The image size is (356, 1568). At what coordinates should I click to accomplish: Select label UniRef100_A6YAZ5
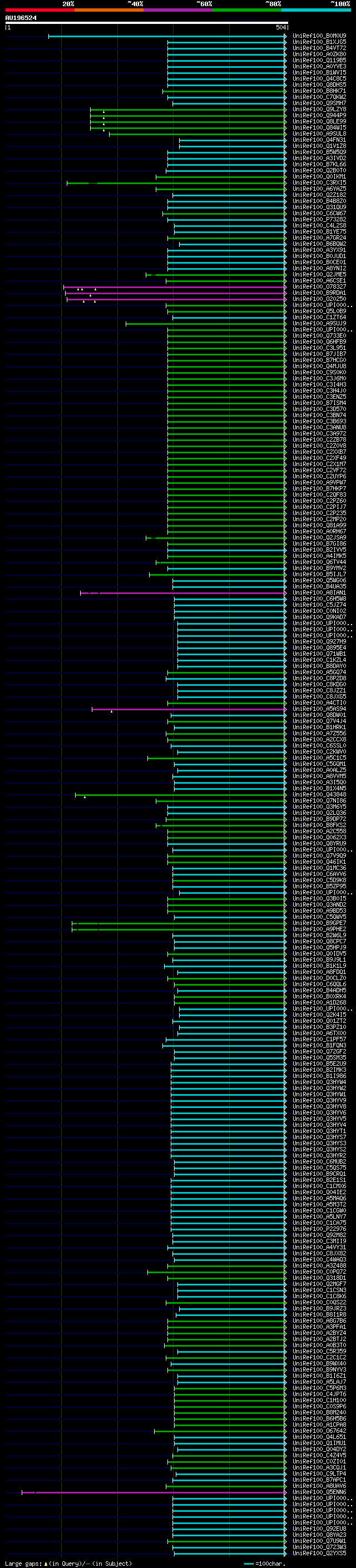tap(319, 189)
